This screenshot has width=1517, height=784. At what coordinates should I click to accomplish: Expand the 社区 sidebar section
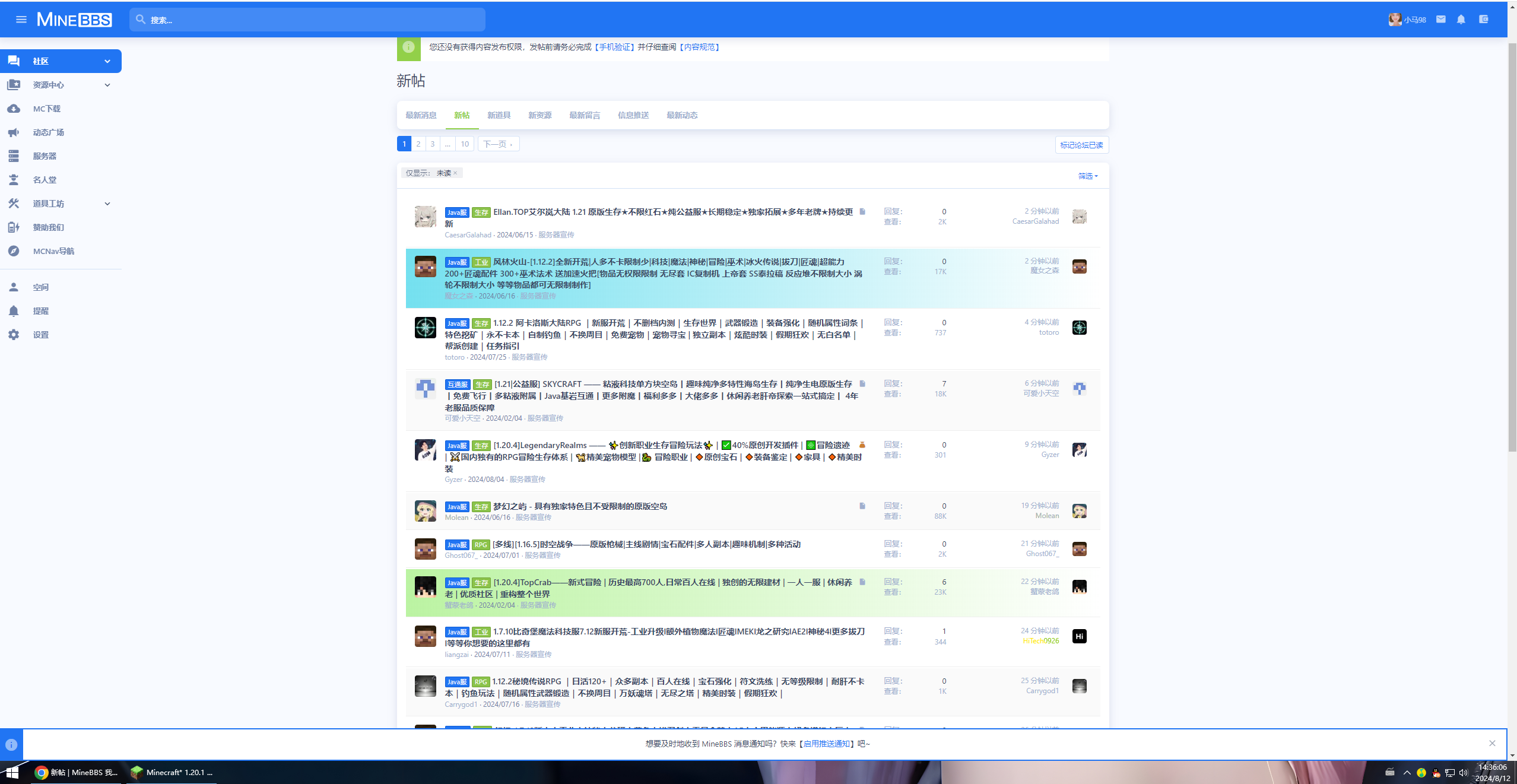point(107,61)
